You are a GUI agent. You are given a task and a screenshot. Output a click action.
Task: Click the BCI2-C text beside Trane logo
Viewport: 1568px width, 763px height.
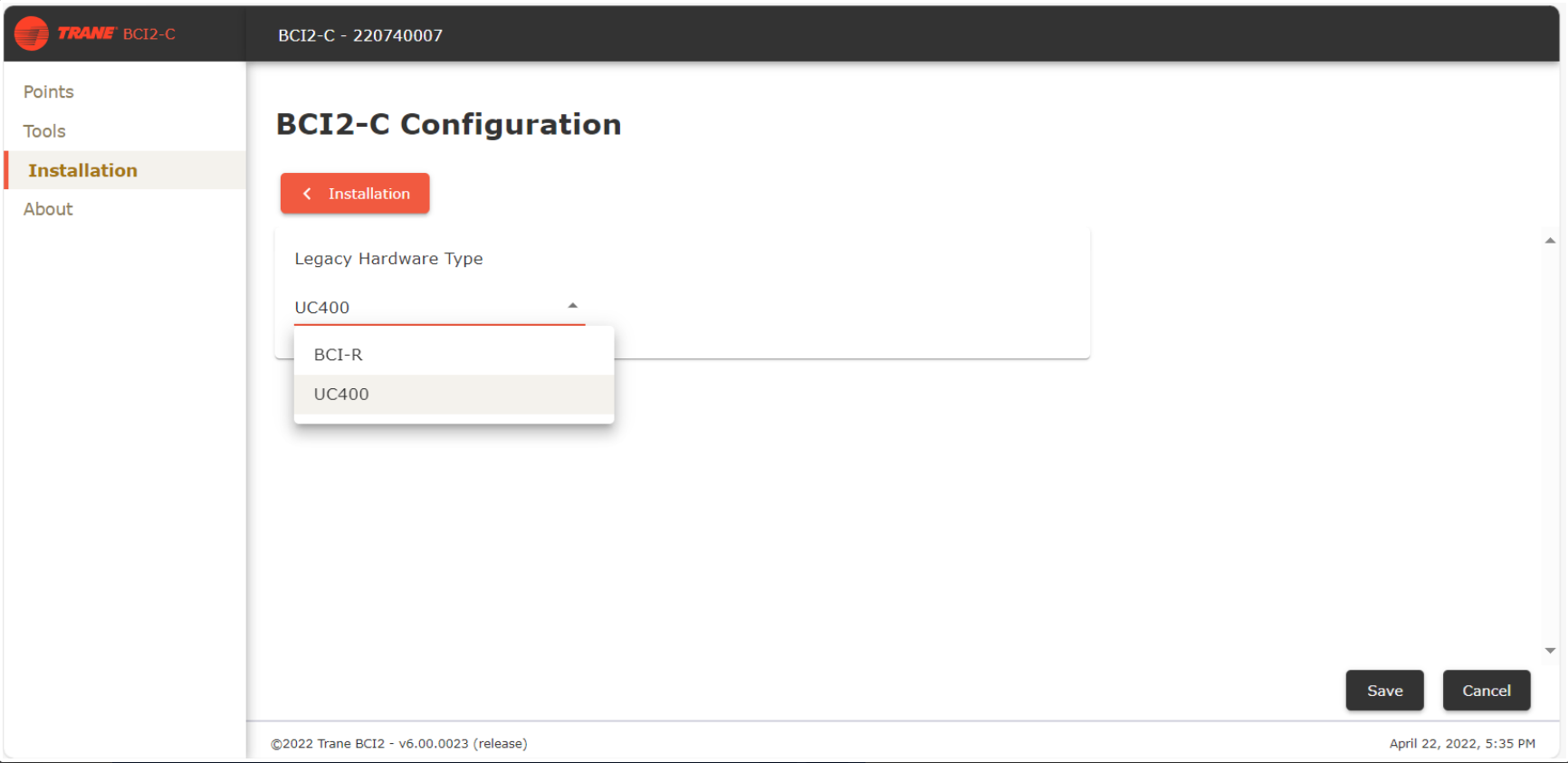pyautogui.click(x=149, y=33)
